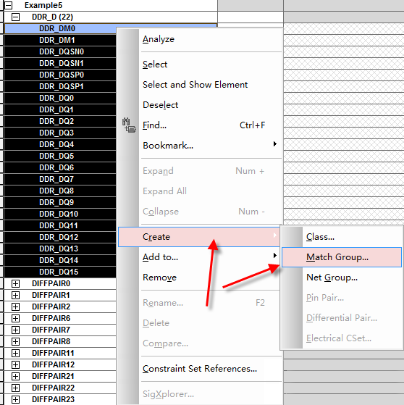Expand the DIFFPAIR12 row
Image resolution: width=404 pixels, height=405 pixels.
coord(15,365)
